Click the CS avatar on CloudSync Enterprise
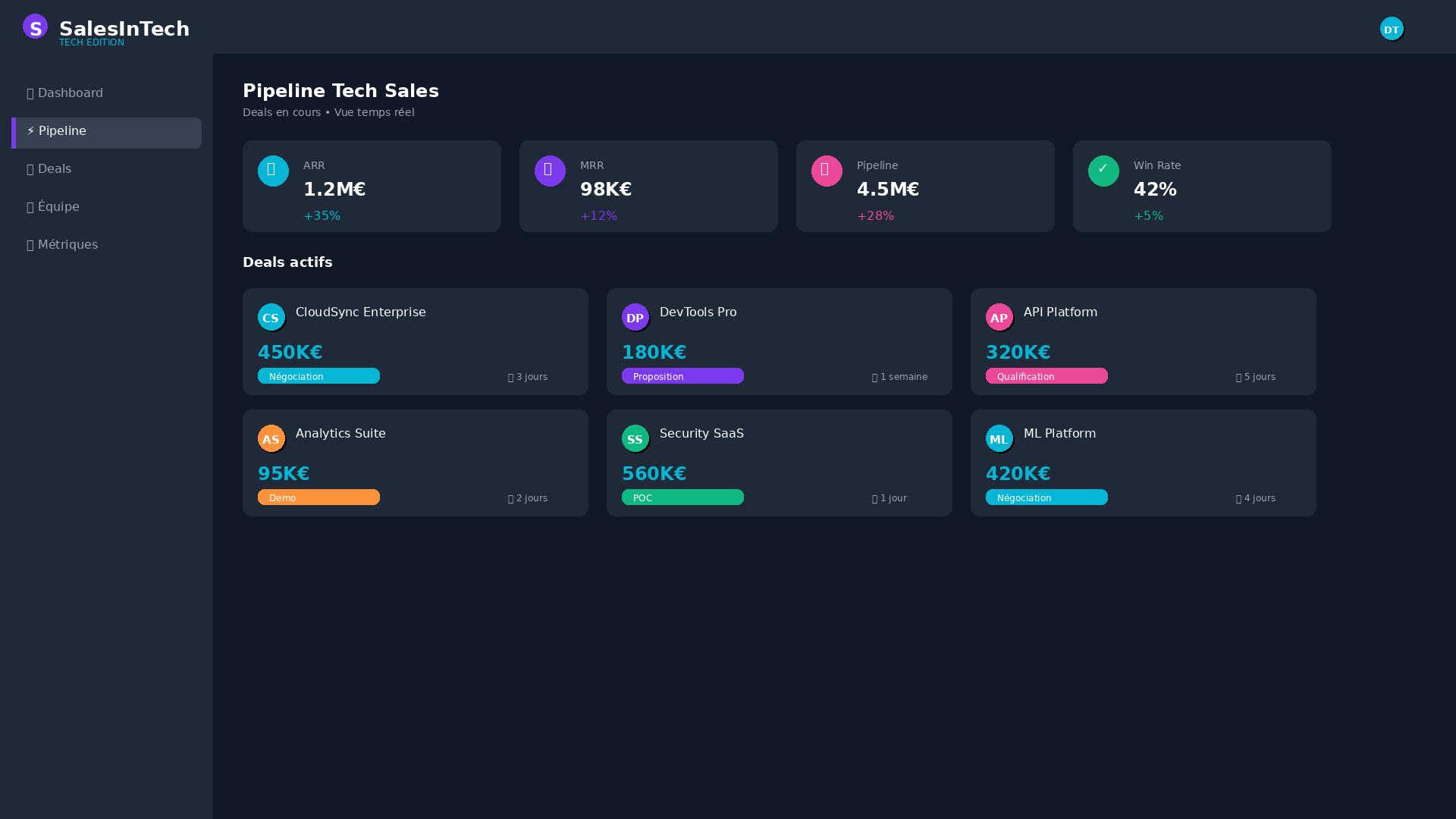Screen dimensions: 1456x819 271,317
